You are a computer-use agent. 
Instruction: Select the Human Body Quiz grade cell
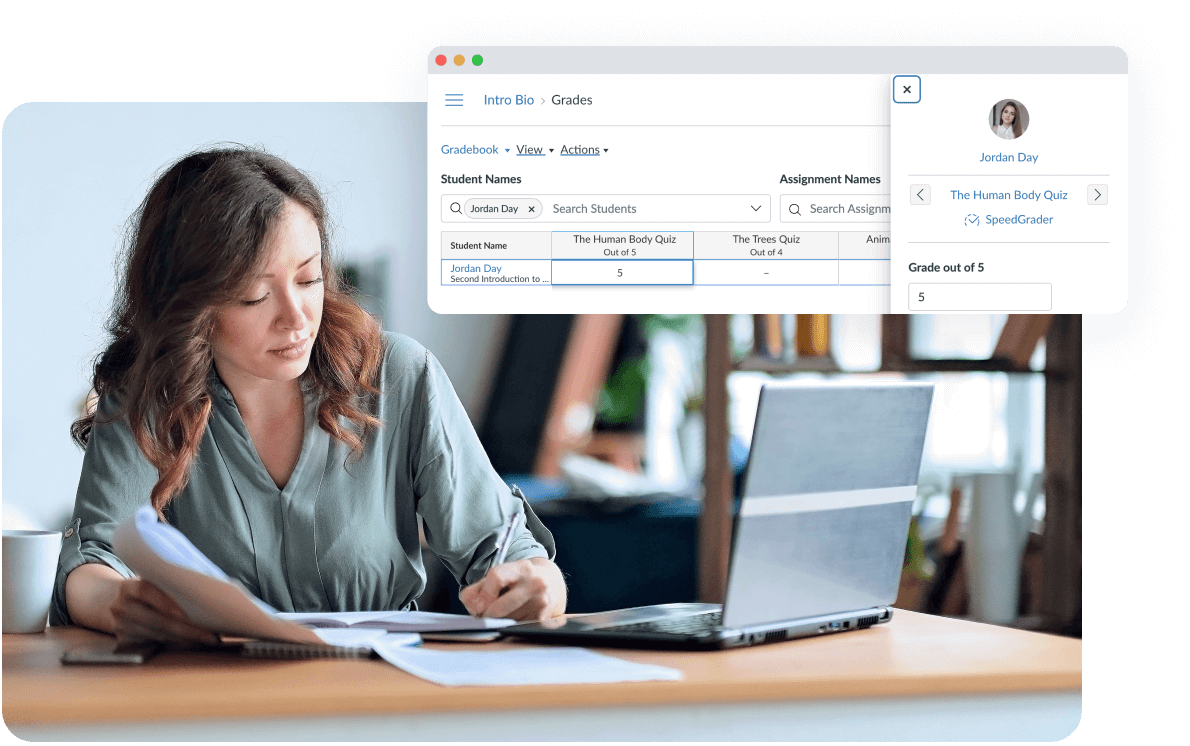point(621,273)
